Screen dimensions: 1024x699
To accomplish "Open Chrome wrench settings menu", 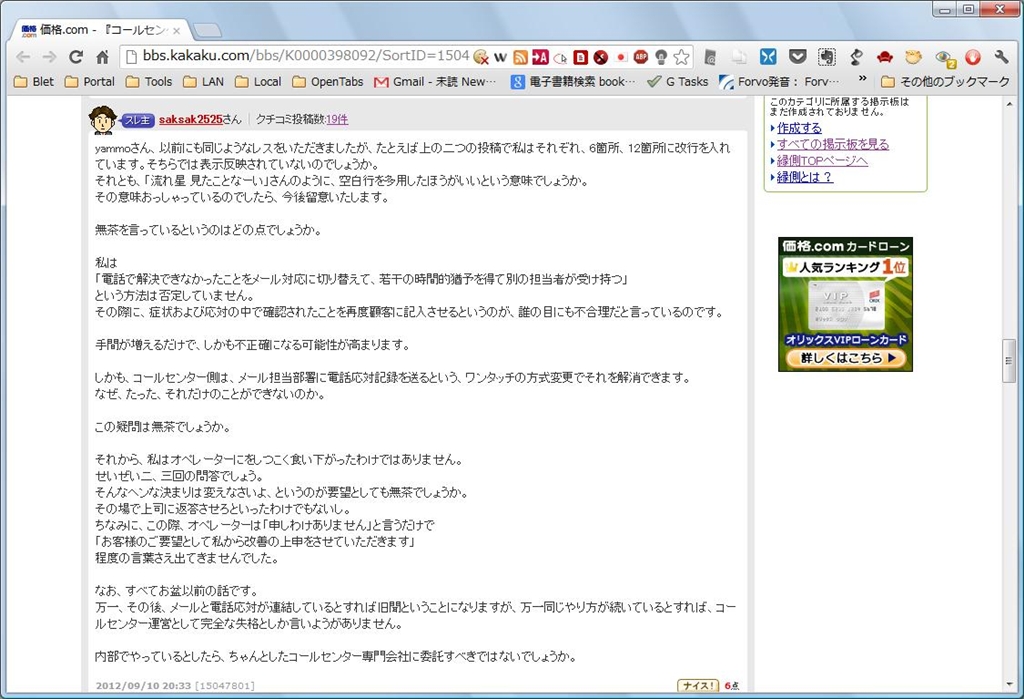I will click(x=1001, y=57).
